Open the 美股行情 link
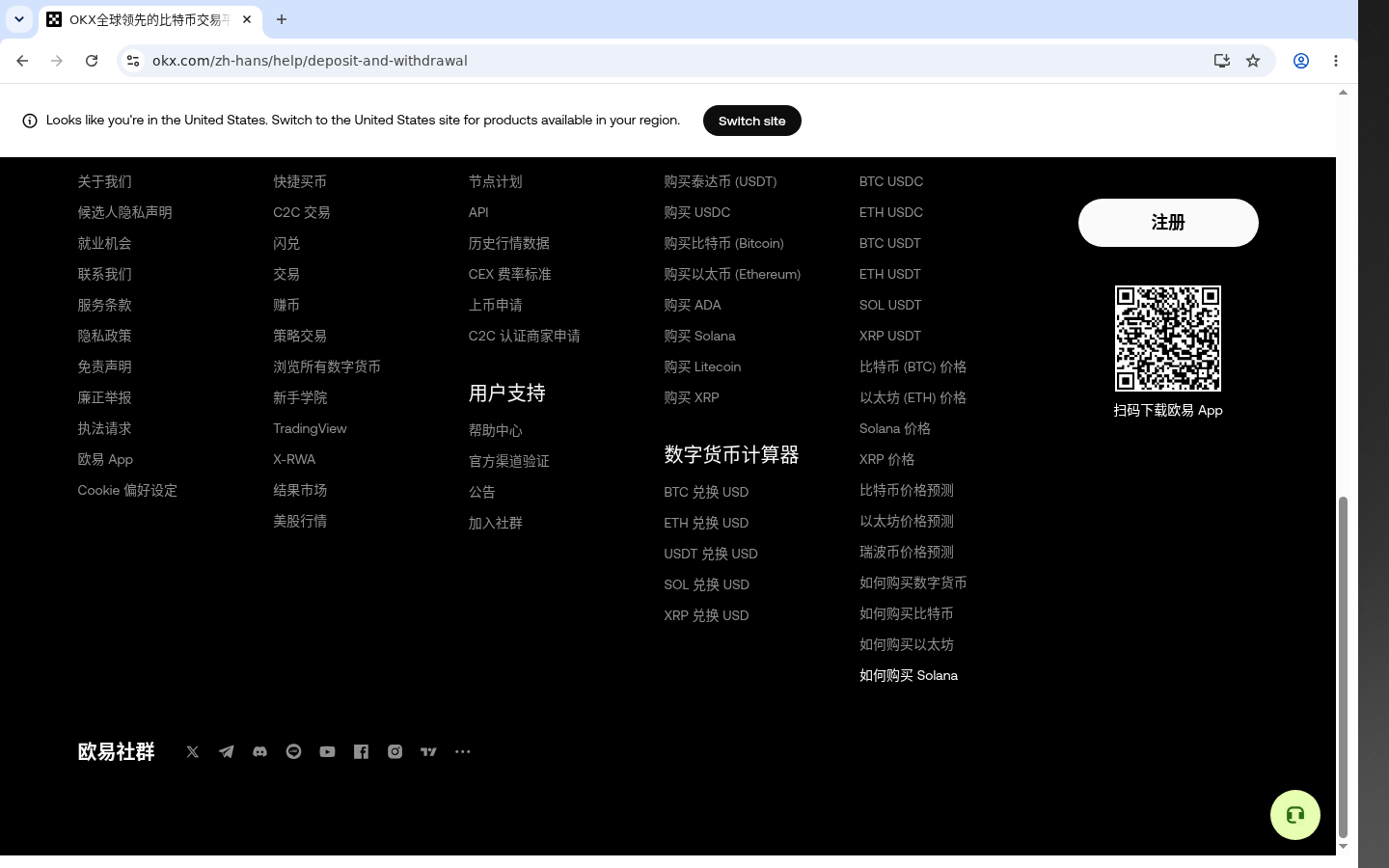This screenshot has width=1389, height=868. pyautogui.click(x=300, y=521)
